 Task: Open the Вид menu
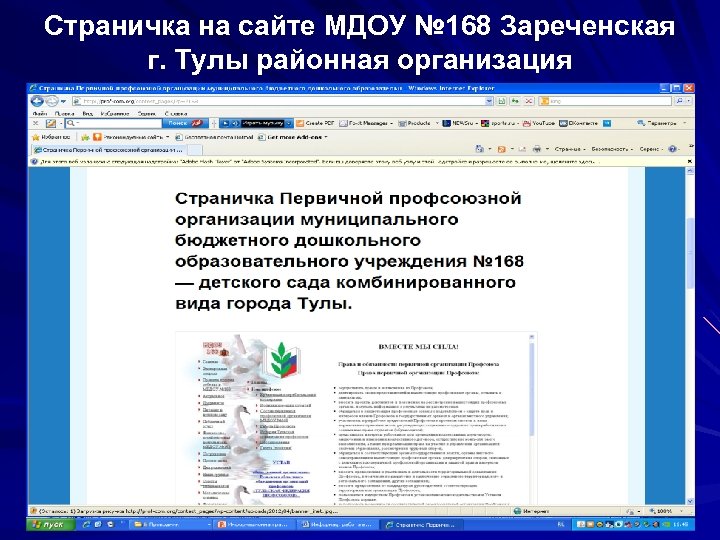pos(88,113)
